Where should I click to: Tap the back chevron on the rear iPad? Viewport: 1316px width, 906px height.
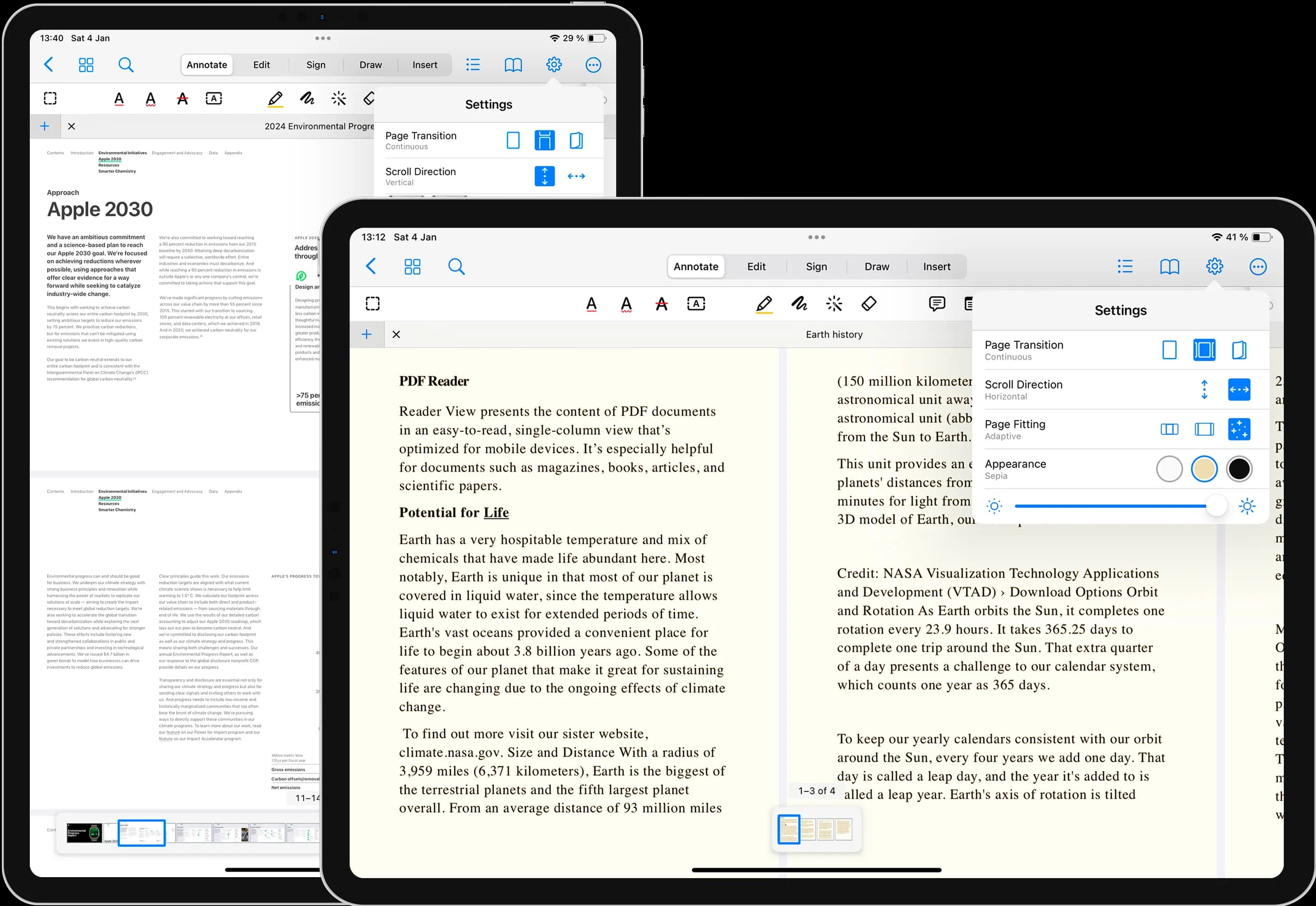click(x=49, y=65)
